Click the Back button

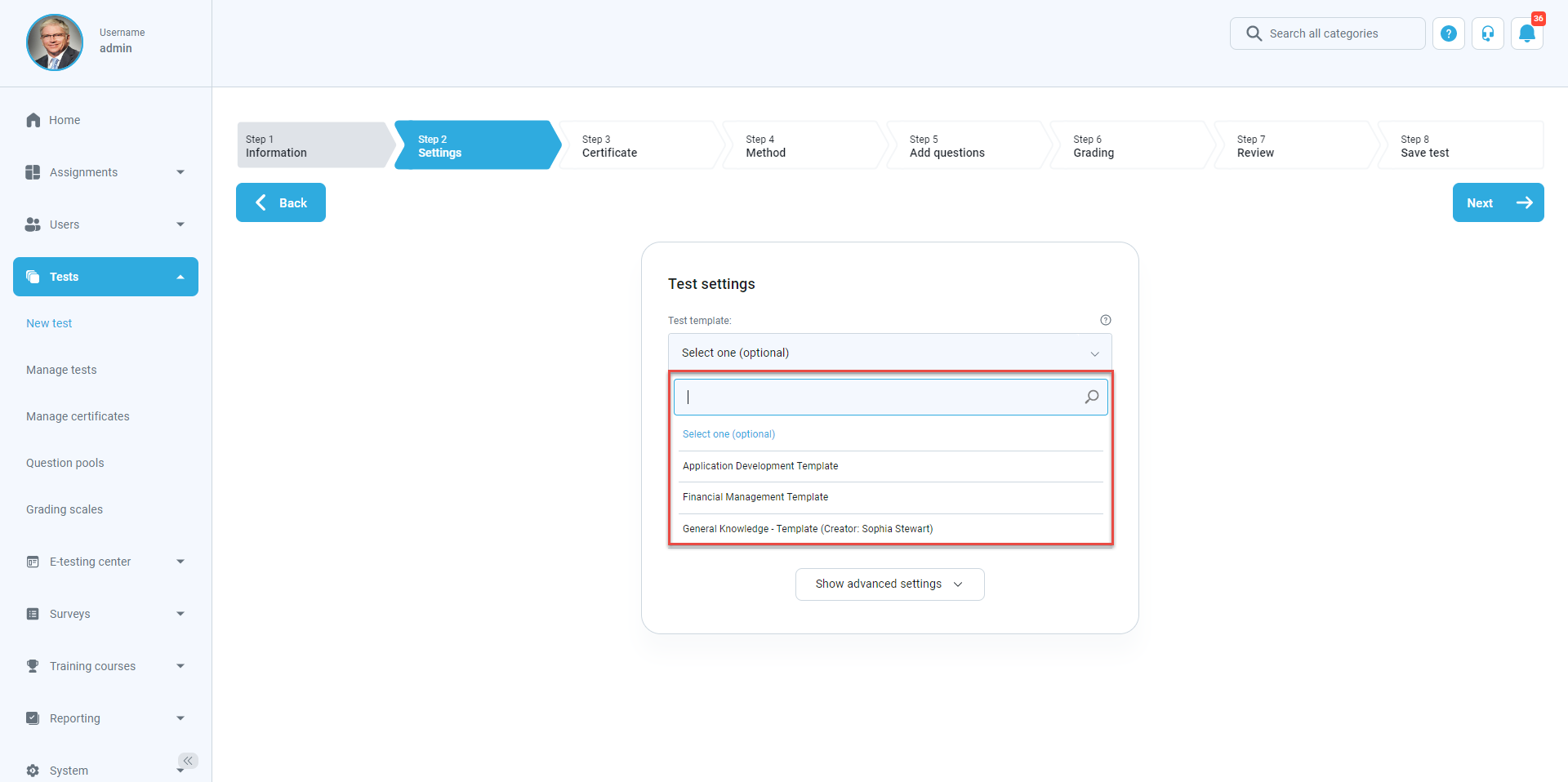pos(281,203)
